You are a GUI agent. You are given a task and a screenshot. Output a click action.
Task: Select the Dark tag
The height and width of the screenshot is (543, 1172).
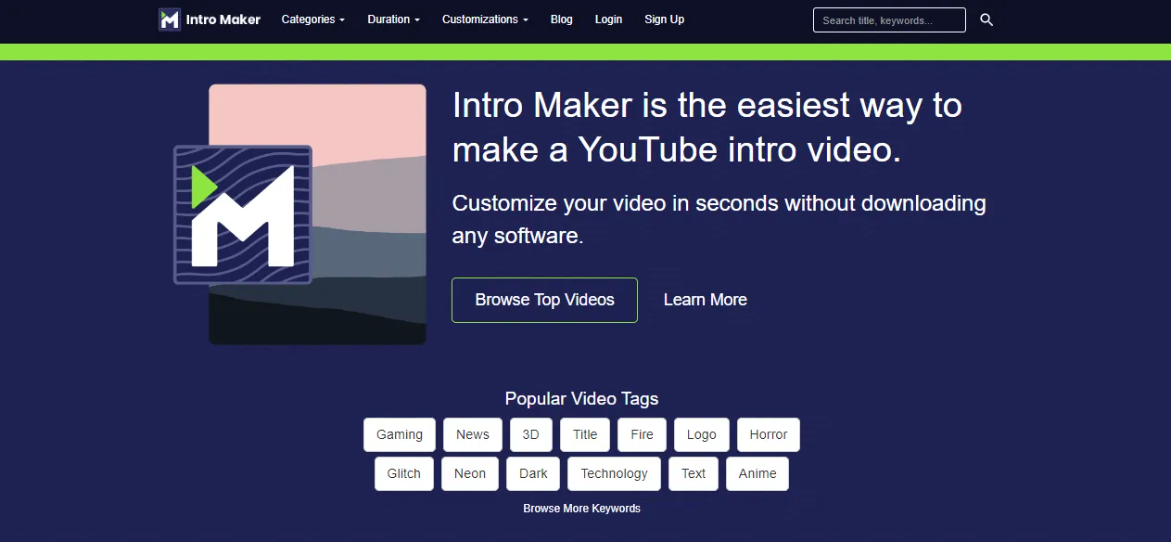(534, 473)
